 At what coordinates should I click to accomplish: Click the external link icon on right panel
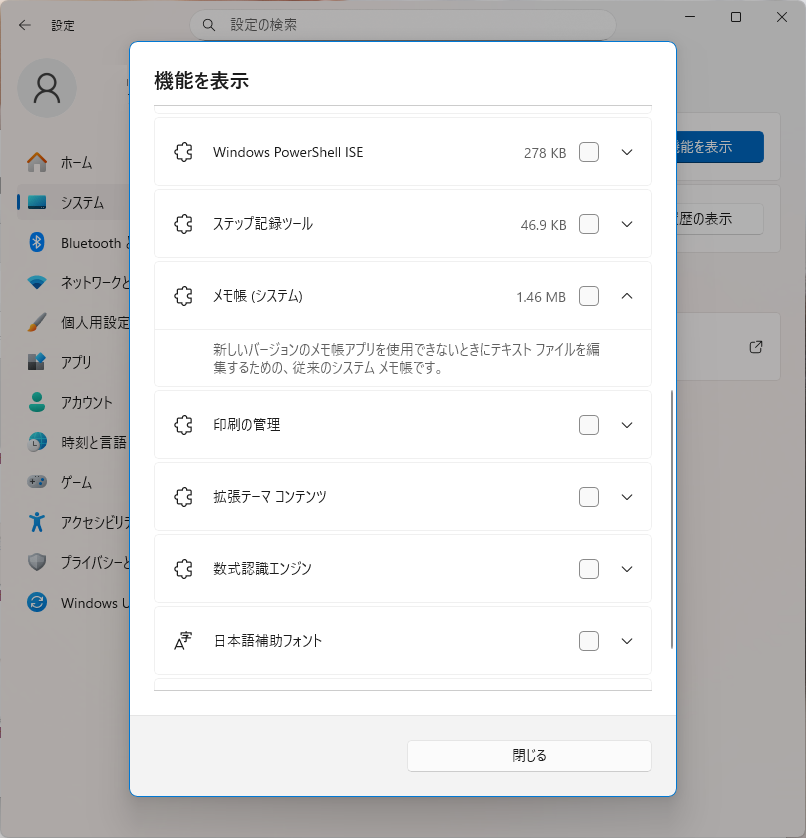point(756,347)
